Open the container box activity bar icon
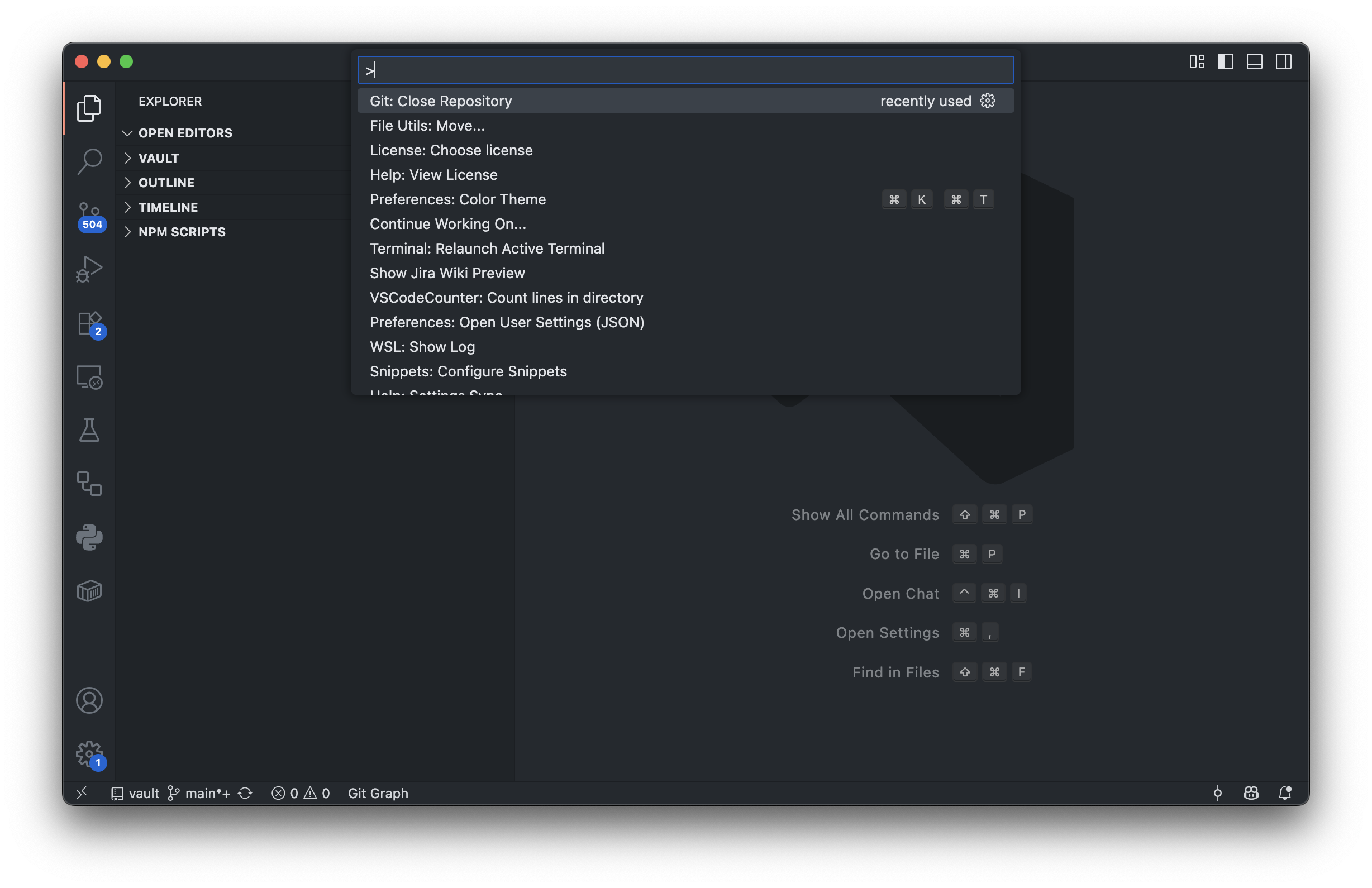 (89, 591)
